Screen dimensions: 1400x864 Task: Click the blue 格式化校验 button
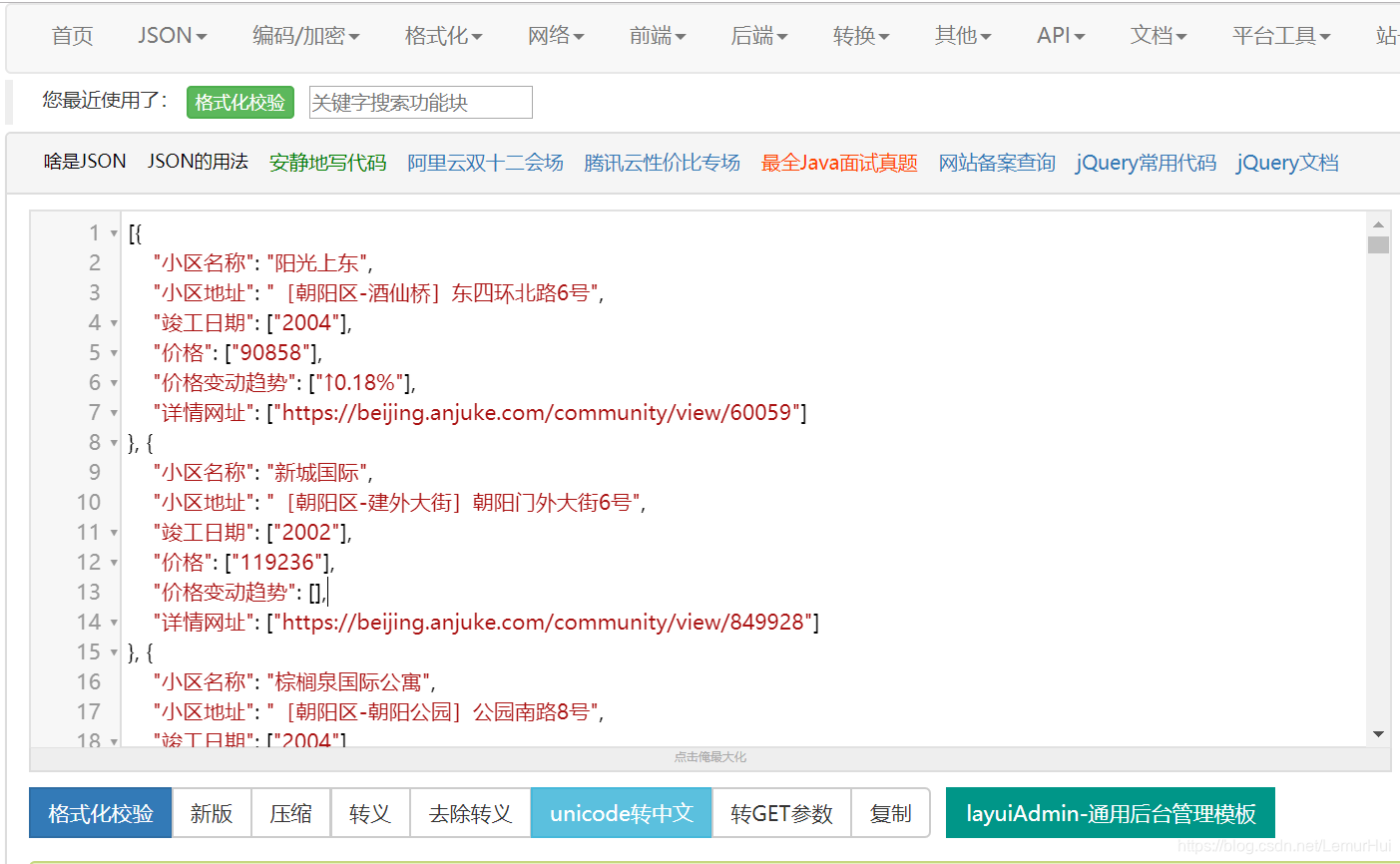(x=101, y=813)
